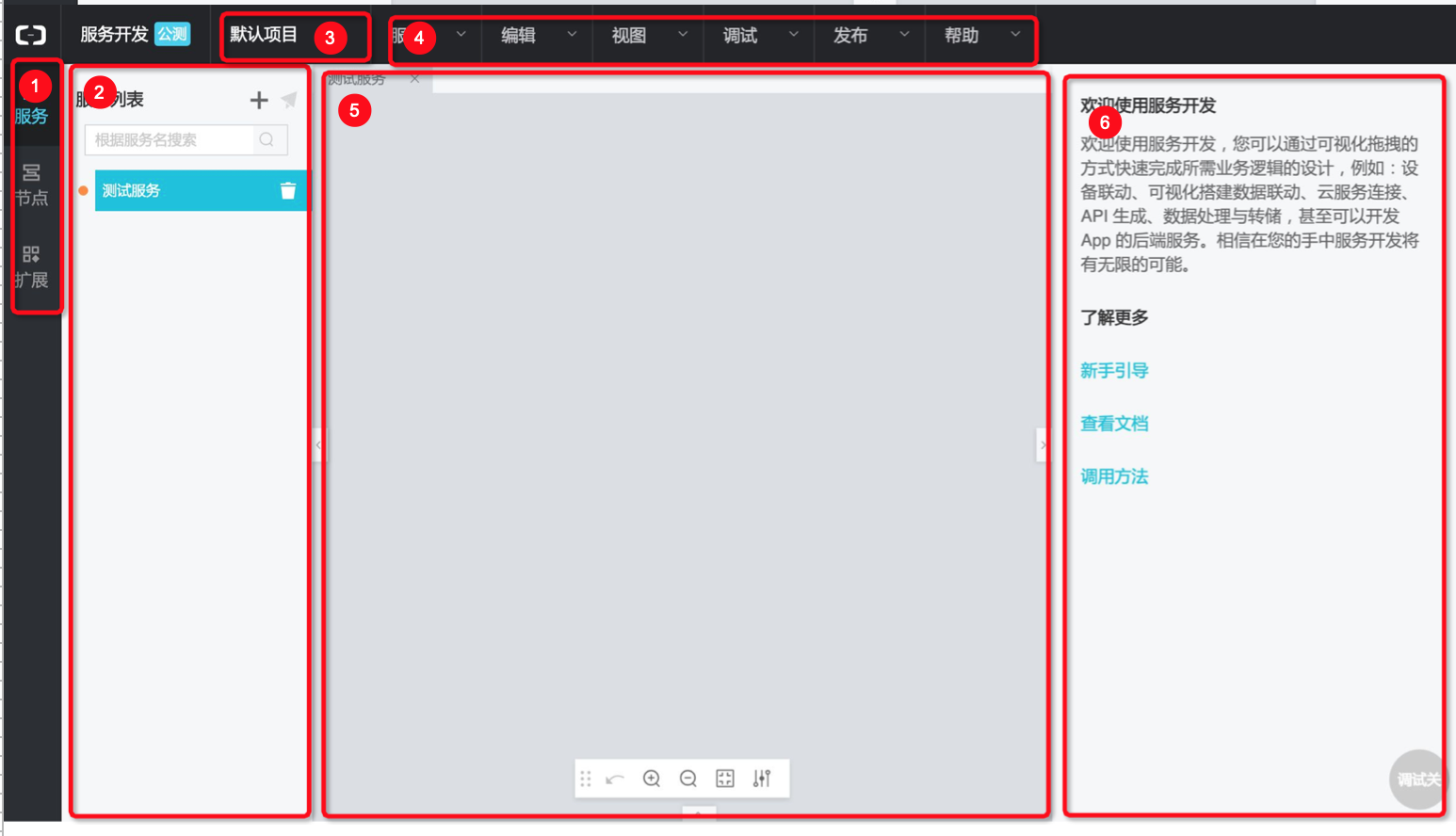Delete 测试服务 using the trash icon
Viewport: 1456px width, 836px height.
pos(288,191)
